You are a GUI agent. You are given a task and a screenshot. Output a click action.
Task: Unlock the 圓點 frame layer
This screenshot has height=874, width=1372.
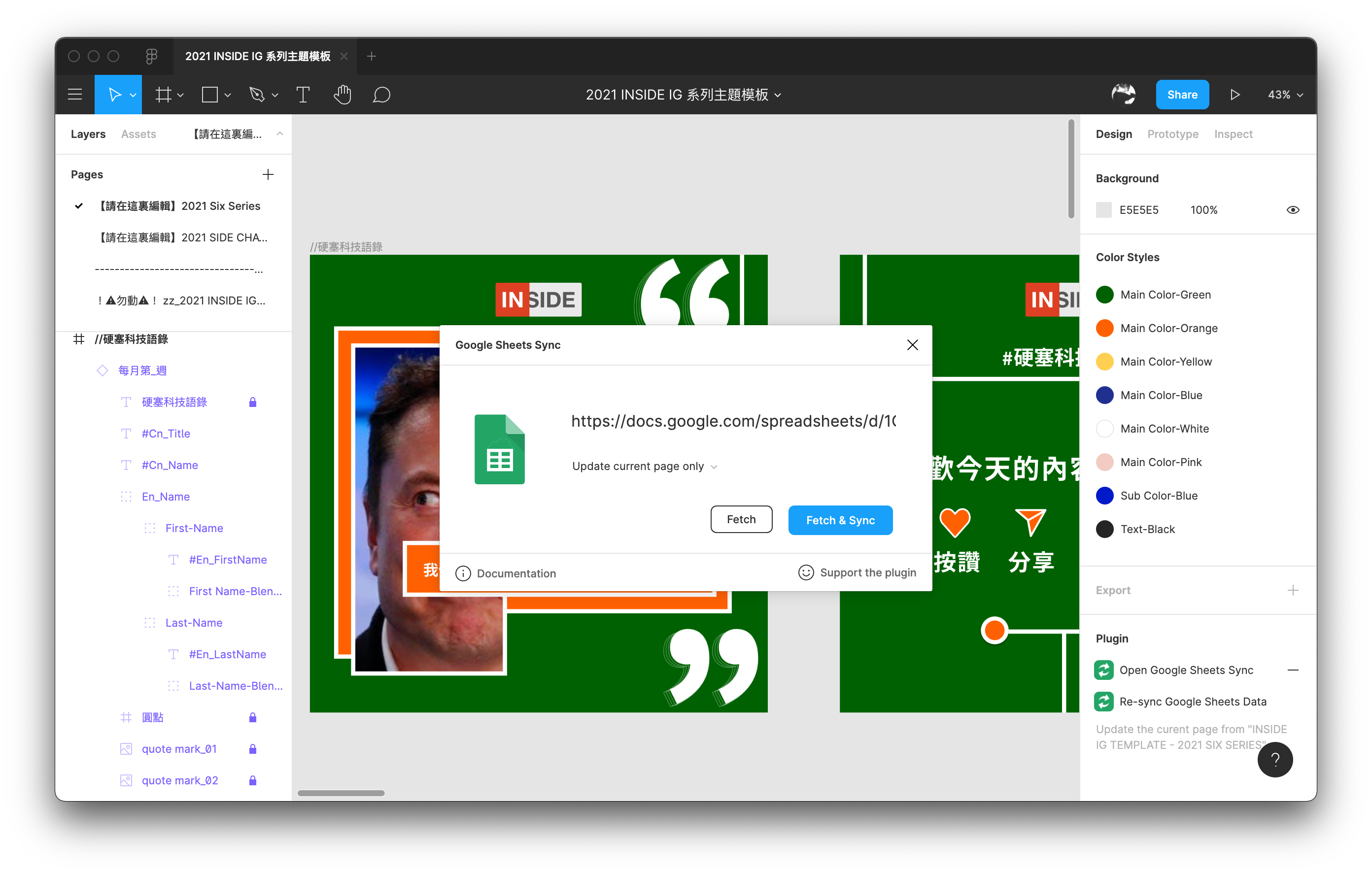pyautogui.click(x=252, y=717)
